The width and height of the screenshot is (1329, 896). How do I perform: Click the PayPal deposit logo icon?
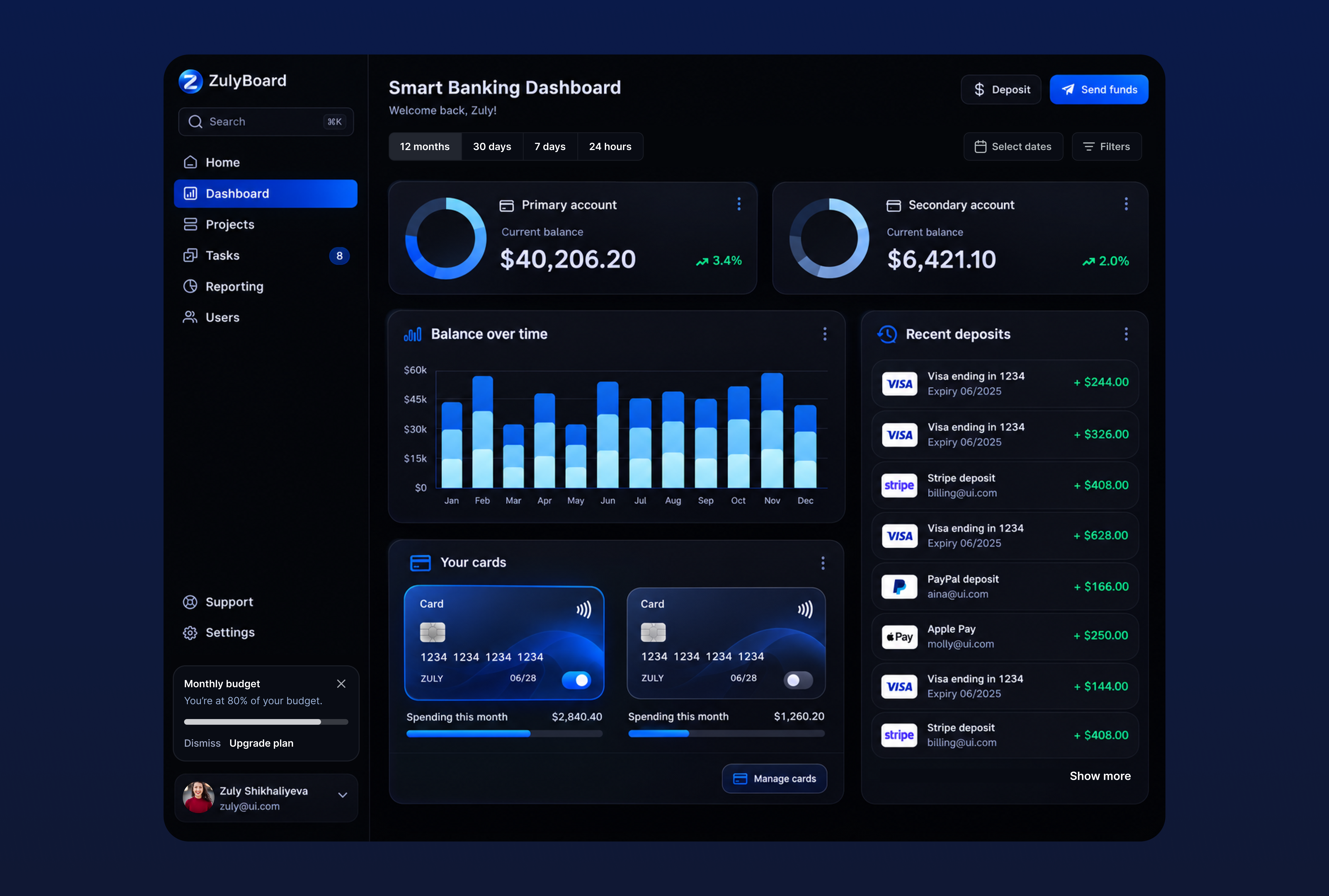899,587
